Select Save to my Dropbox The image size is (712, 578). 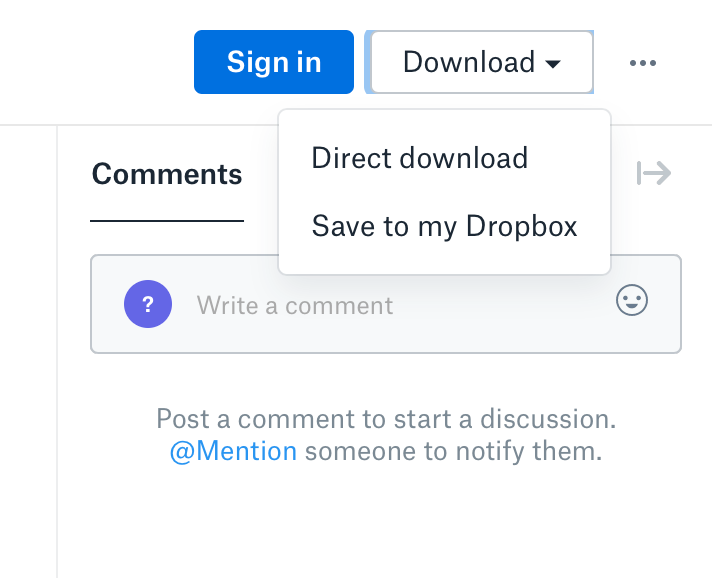click(x=444, y=226)
